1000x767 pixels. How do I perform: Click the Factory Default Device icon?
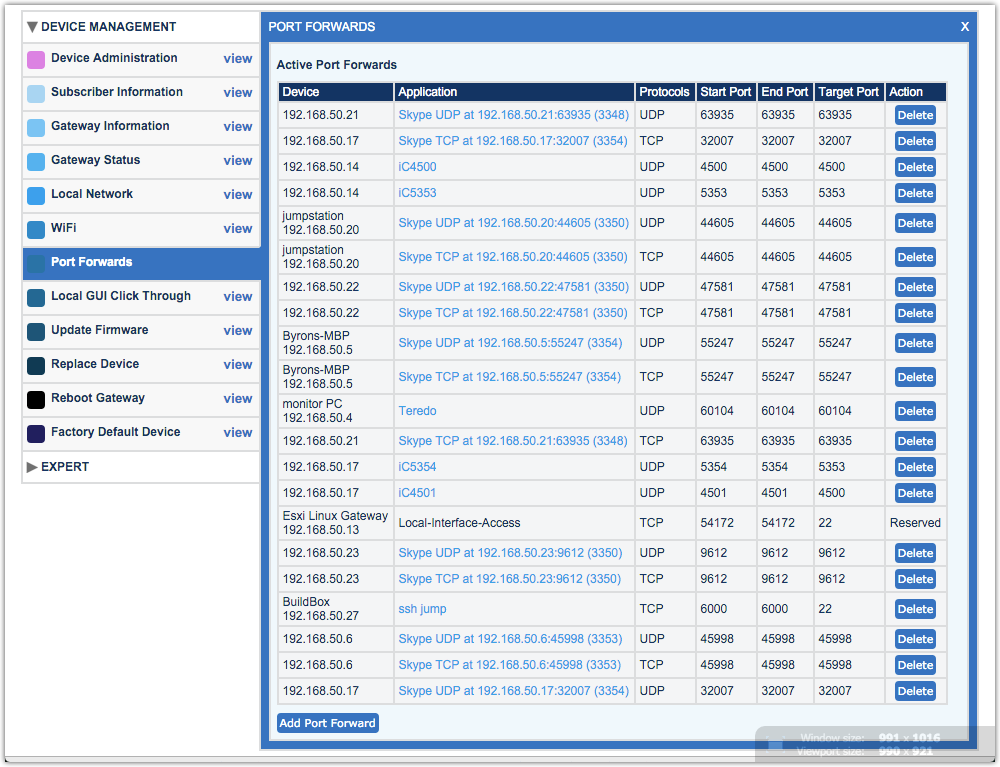(35, 432)
